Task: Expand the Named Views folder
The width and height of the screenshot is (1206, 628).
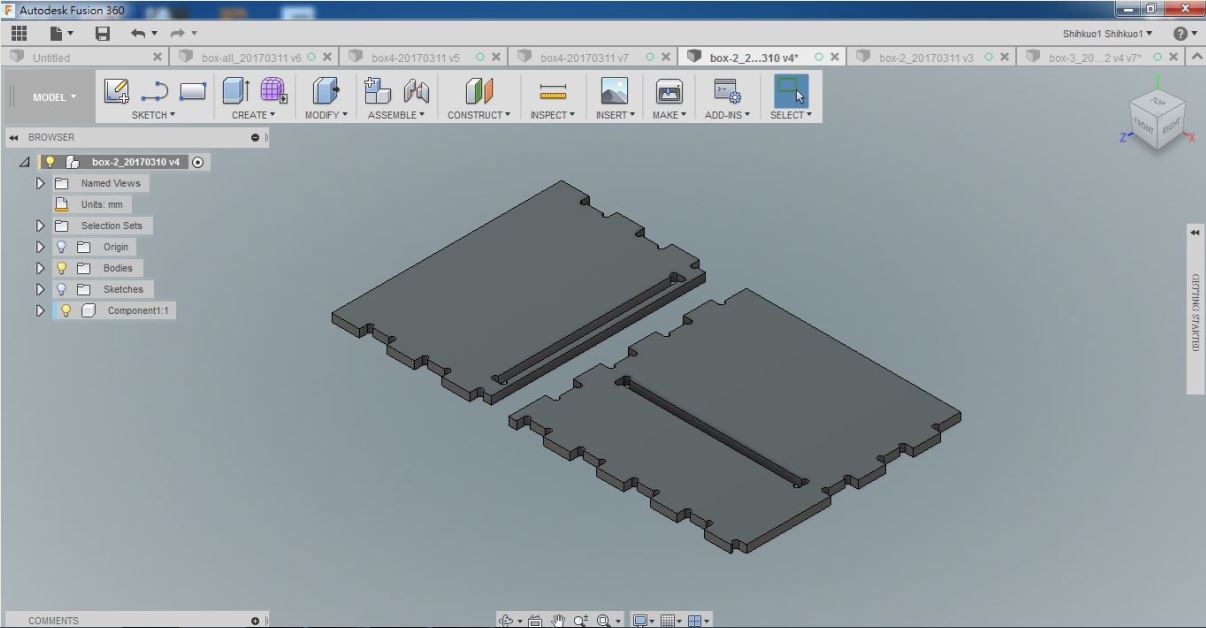Action: pos(40,183)
